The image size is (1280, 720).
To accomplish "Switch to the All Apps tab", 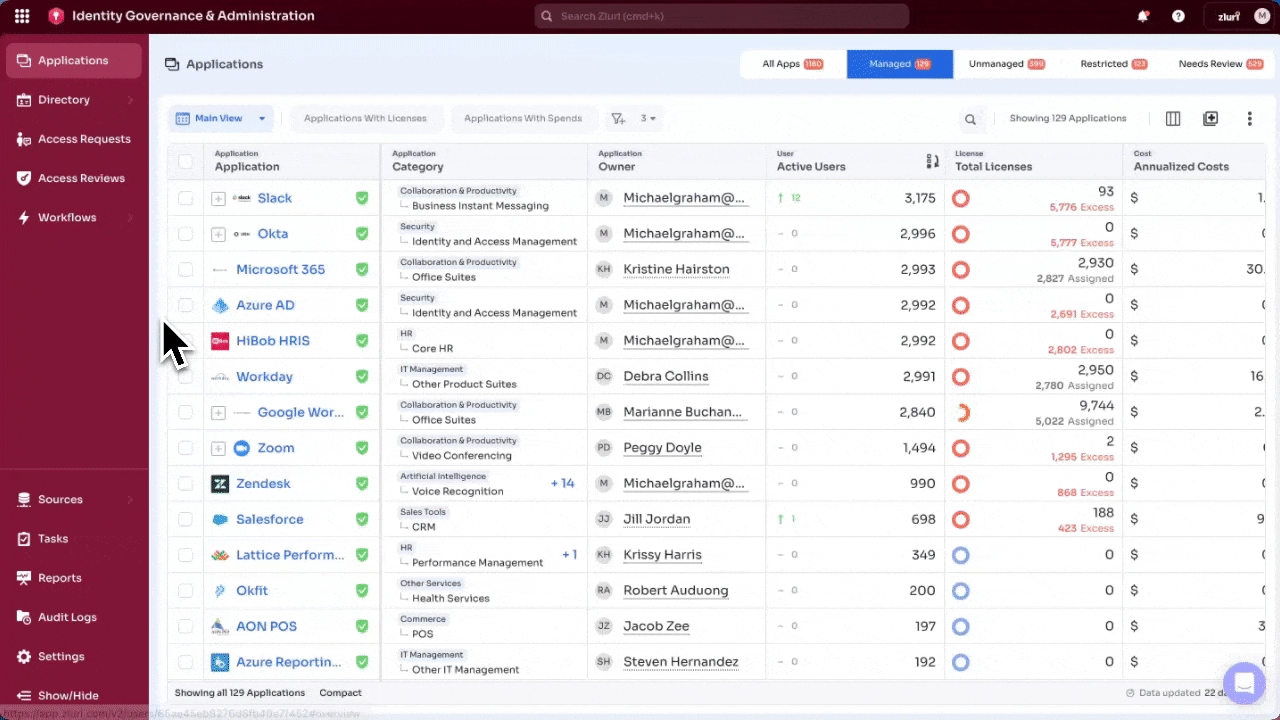I will (792, 64).
